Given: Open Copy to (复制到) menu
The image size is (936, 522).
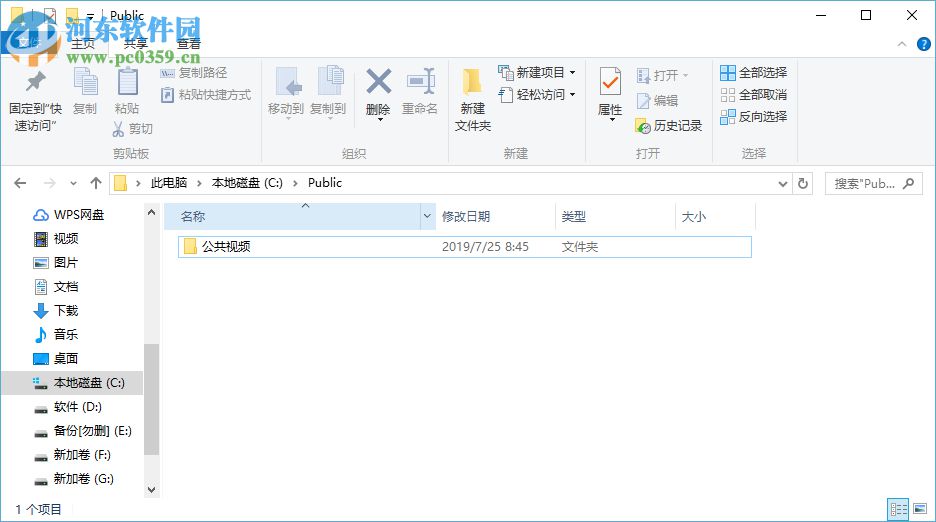Looking at the screenshot, I should 328,93.
